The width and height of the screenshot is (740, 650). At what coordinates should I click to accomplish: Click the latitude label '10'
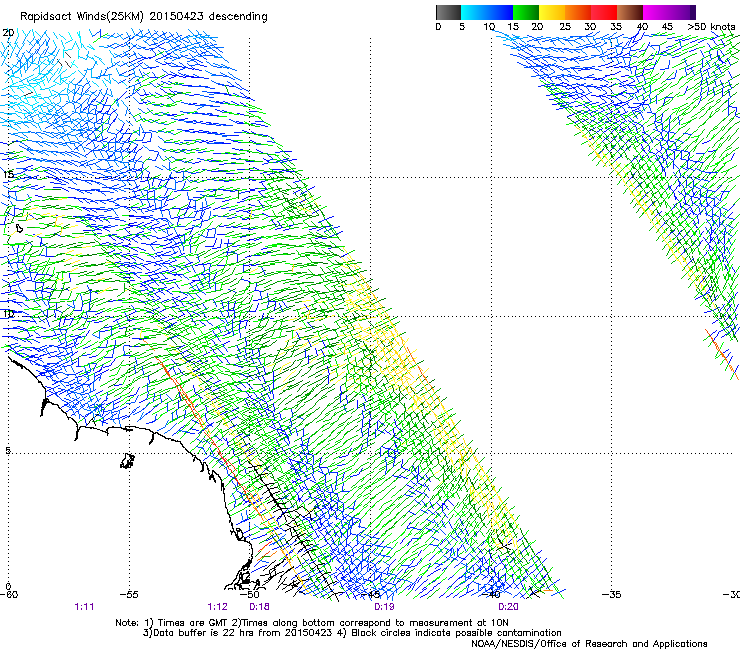[x=8, y=314]
